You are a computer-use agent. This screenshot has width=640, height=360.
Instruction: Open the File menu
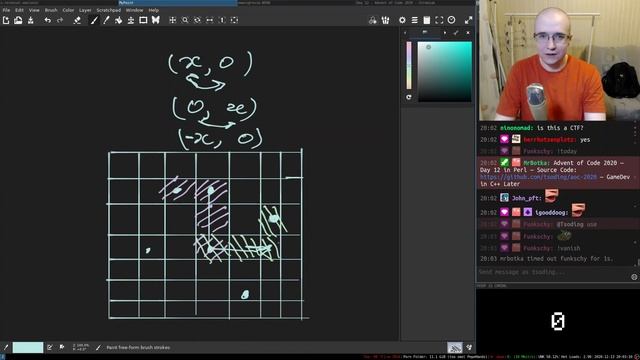6,10
